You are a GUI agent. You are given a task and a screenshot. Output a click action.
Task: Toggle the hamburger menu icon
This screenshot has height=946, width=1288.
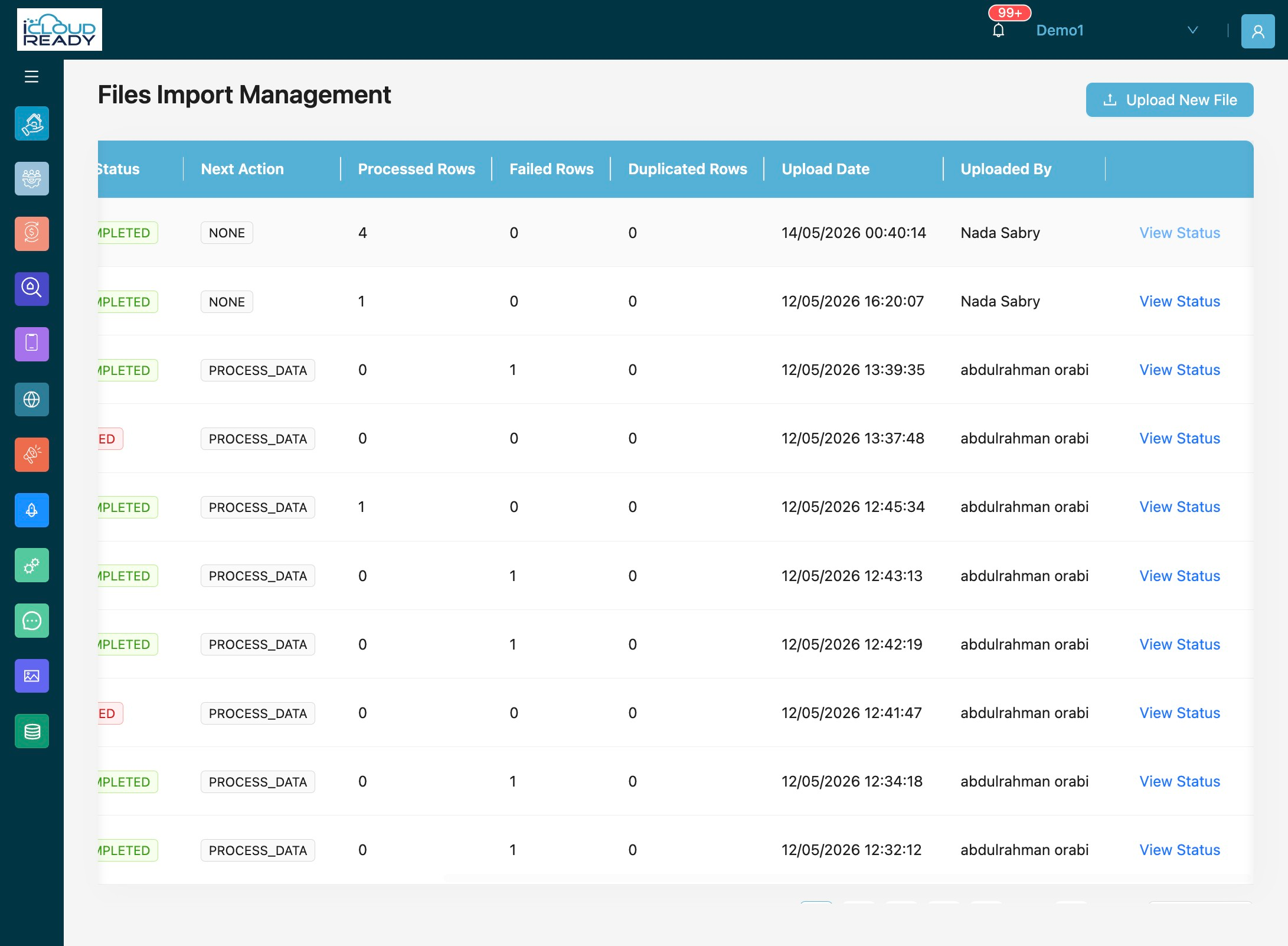point(31,77)
